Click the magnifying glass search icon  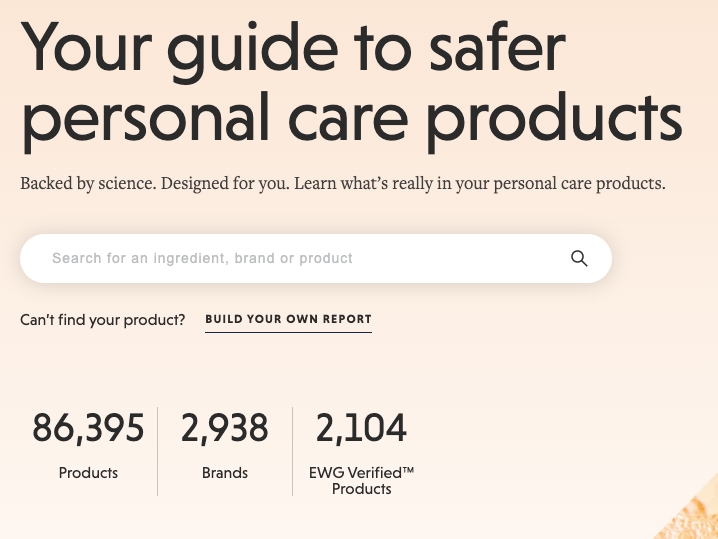[579, 258]
